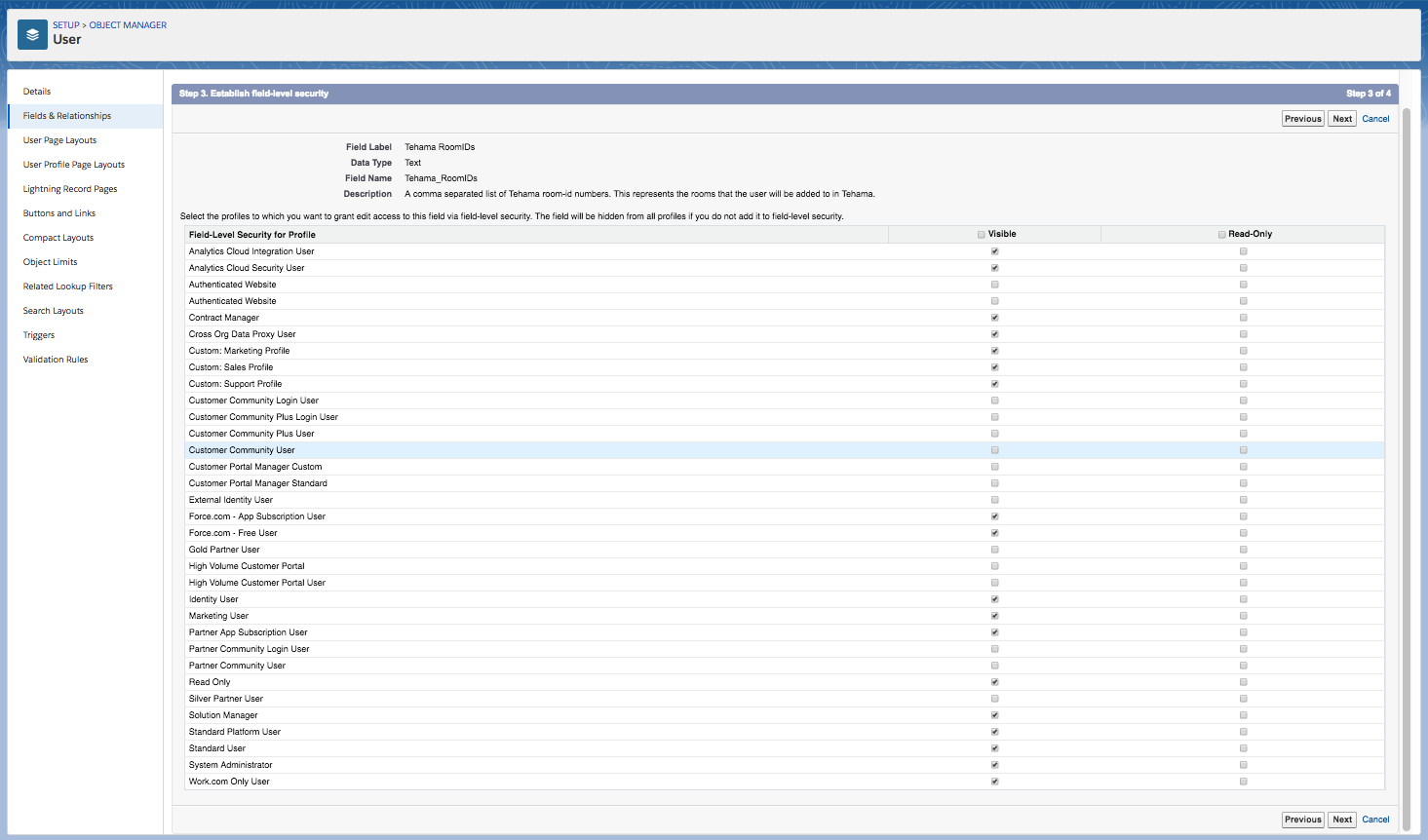The image size is (1428, 840).
Task: Open Triggers section
Action: tap(39, 335)
